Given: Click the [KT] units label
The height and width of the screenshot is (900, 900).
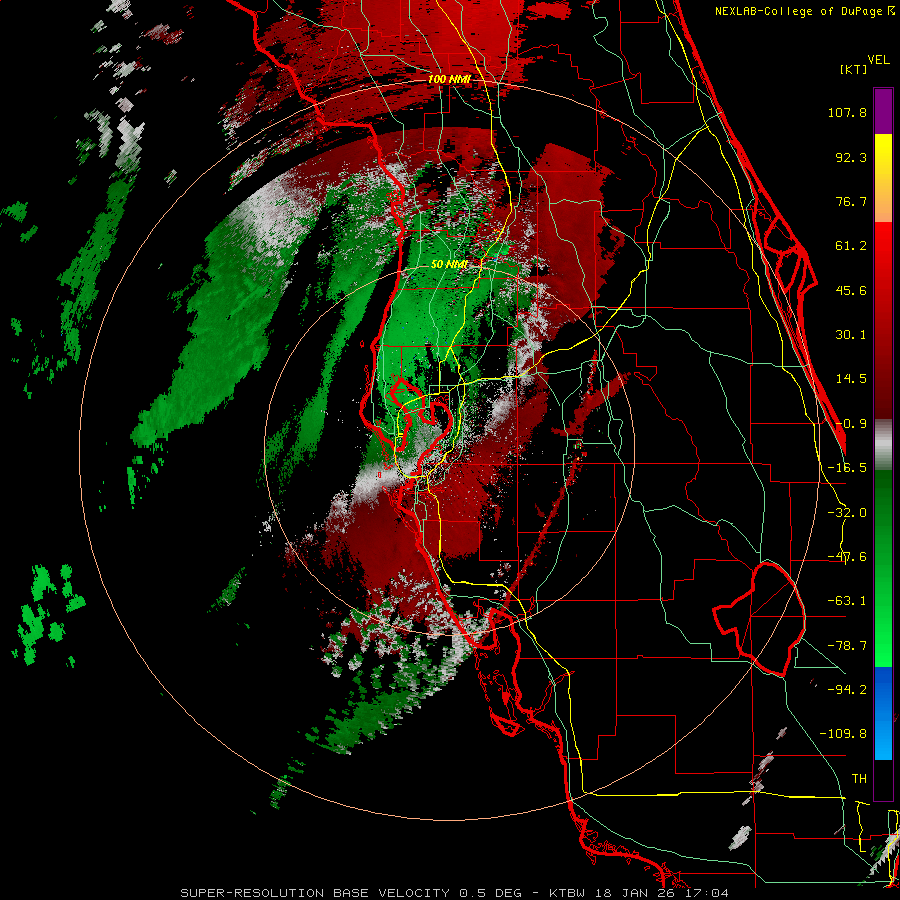Looking at the screenshot, I should (854, 69).
